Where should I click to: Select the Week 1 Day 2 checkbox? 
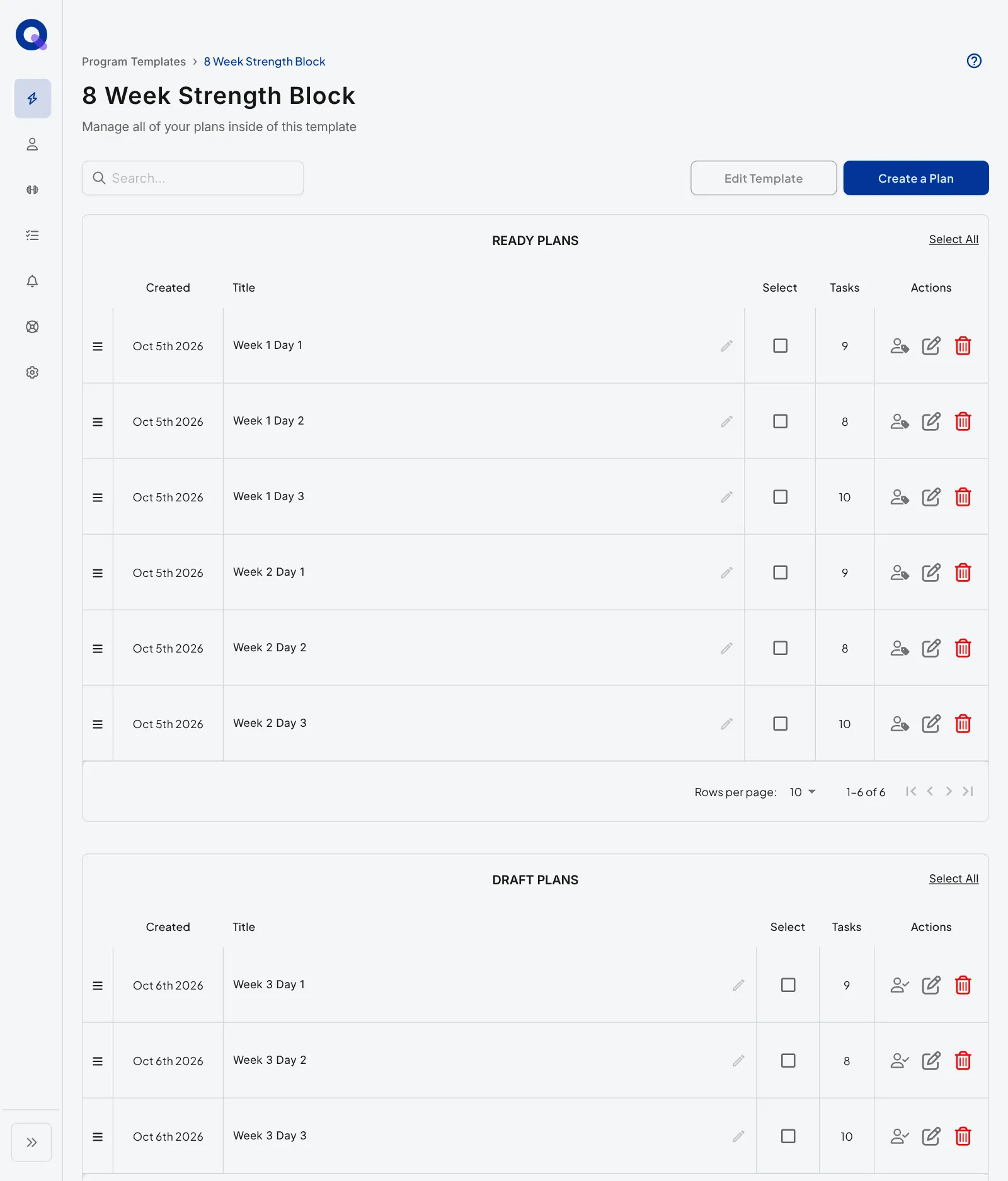click(780, 421)
